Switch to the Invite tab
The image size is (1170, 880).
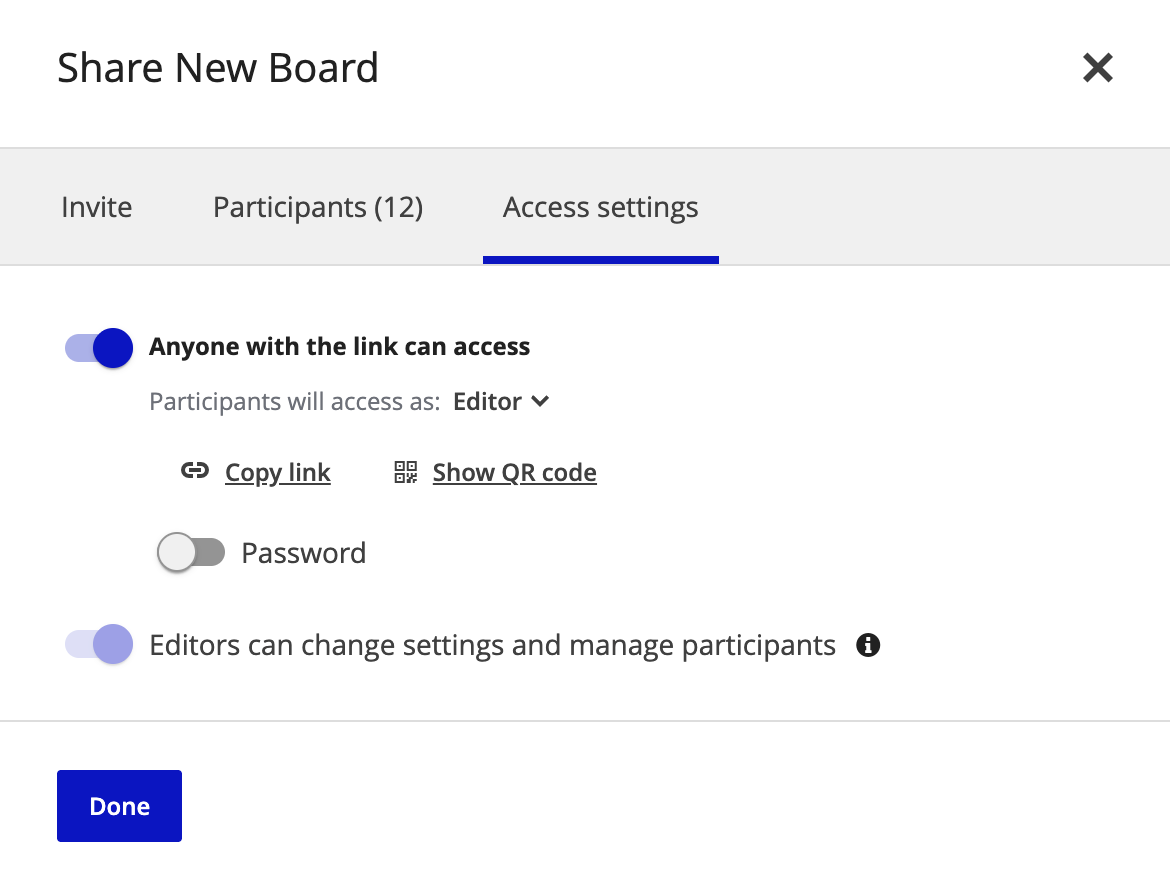pyautogui.click(x=96, y=207)
